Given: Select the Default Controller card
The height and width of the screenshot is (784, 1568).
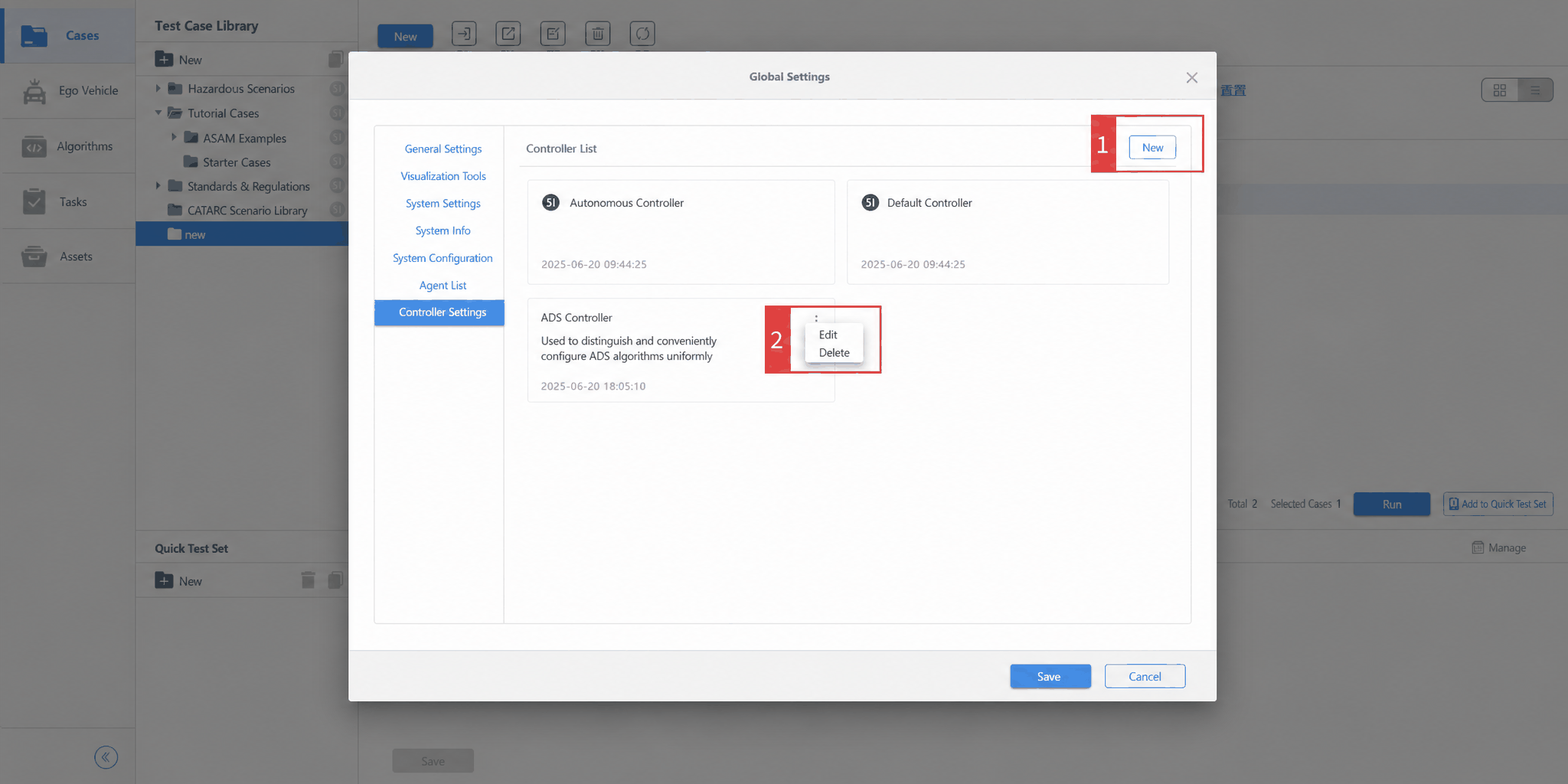Looking at the screenshot, I should point(1008,232).
